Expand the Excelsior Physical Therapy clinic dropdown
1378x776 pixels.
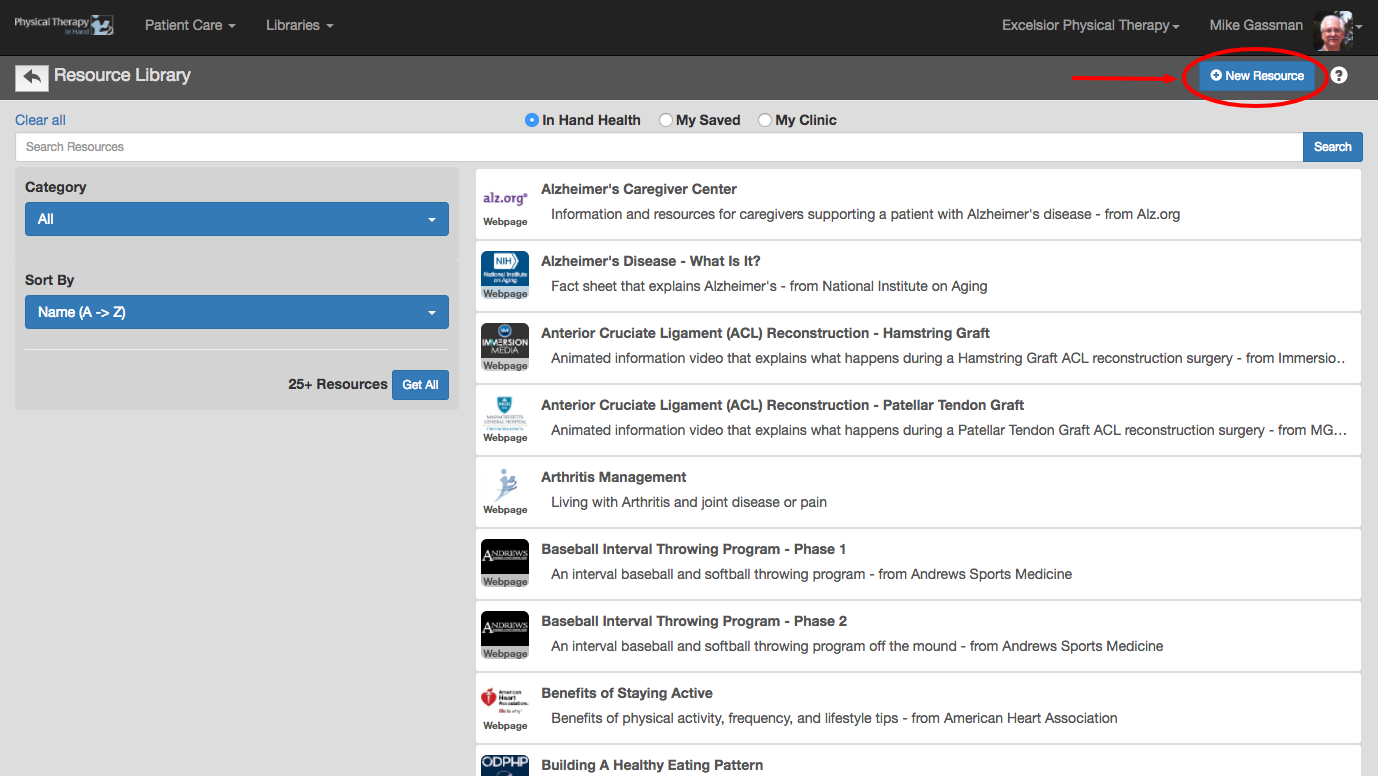point(1091,25)
